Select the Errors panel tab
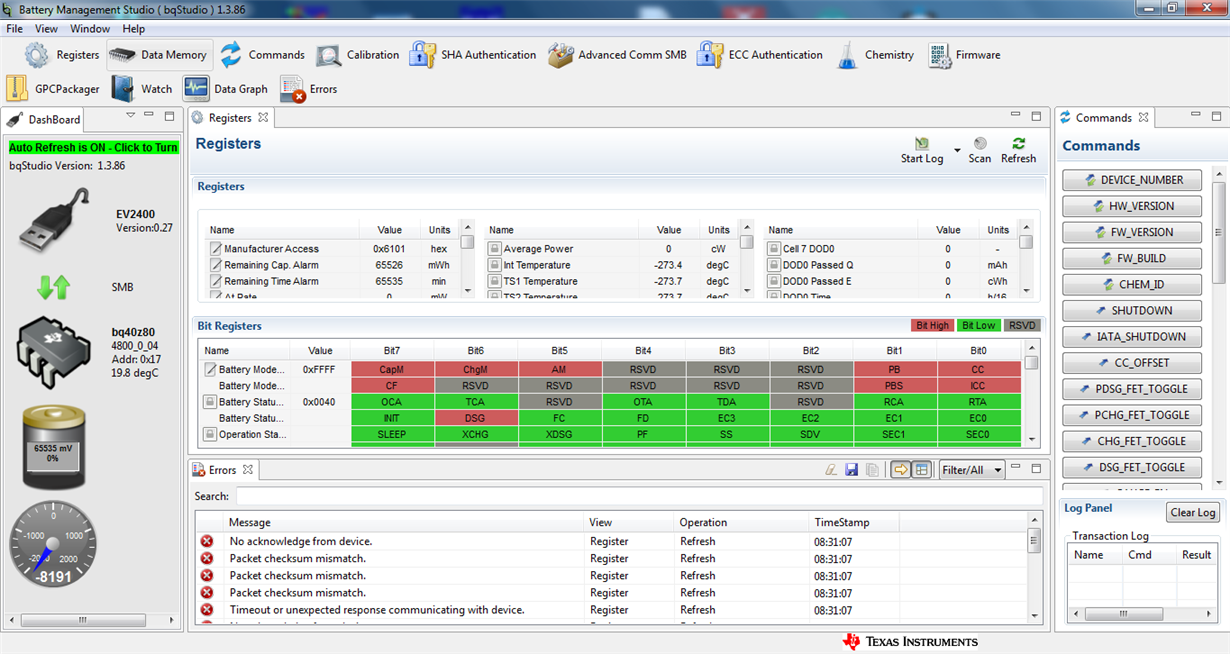Viewport: 1230px width, 654px height. point(222,470)
